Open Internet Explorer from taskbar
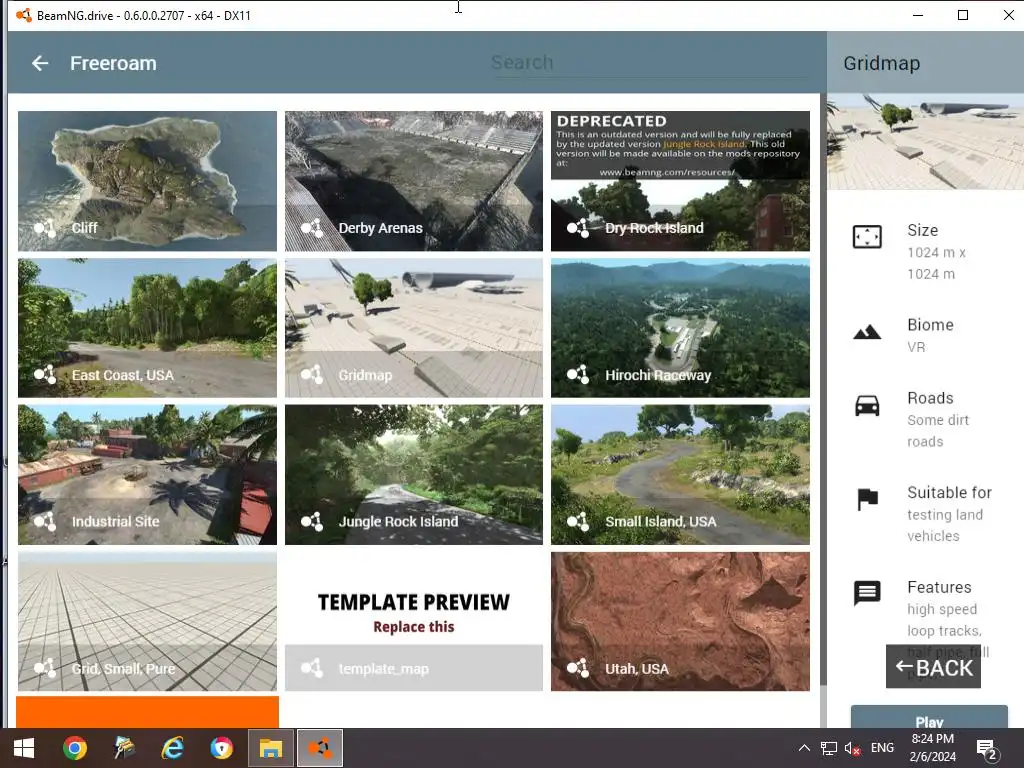The image size is (1024, 768). coord(172,748)
